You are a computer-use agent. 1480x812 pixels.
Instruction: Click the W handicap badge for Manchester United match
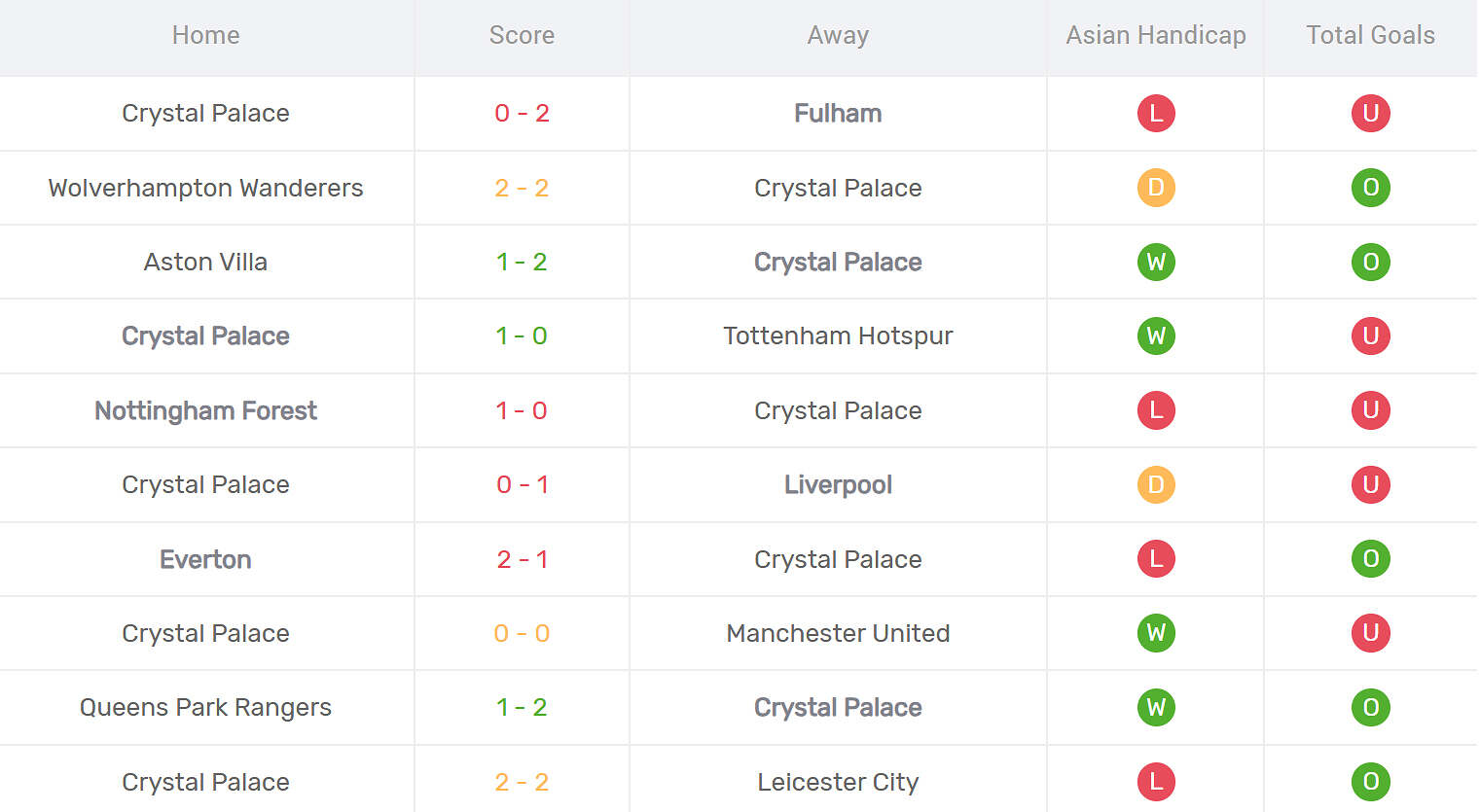(1156, 633)
